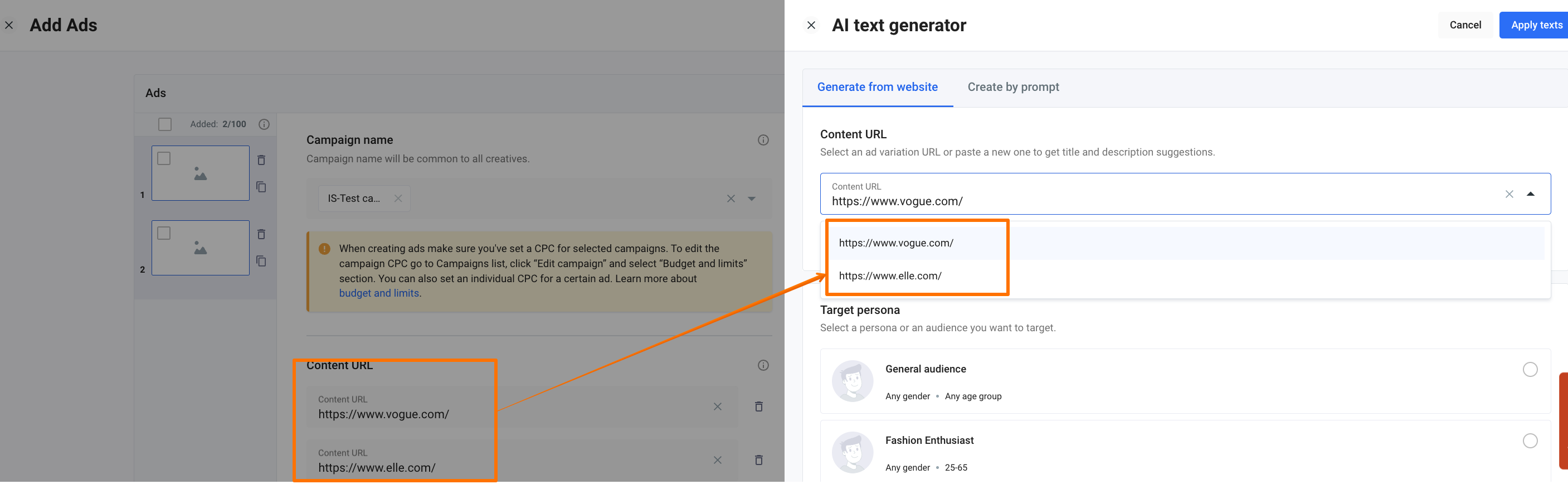
Task: Clear the AI generator Content URL field
Action: pyautogui.click(x=1509, y=194)
